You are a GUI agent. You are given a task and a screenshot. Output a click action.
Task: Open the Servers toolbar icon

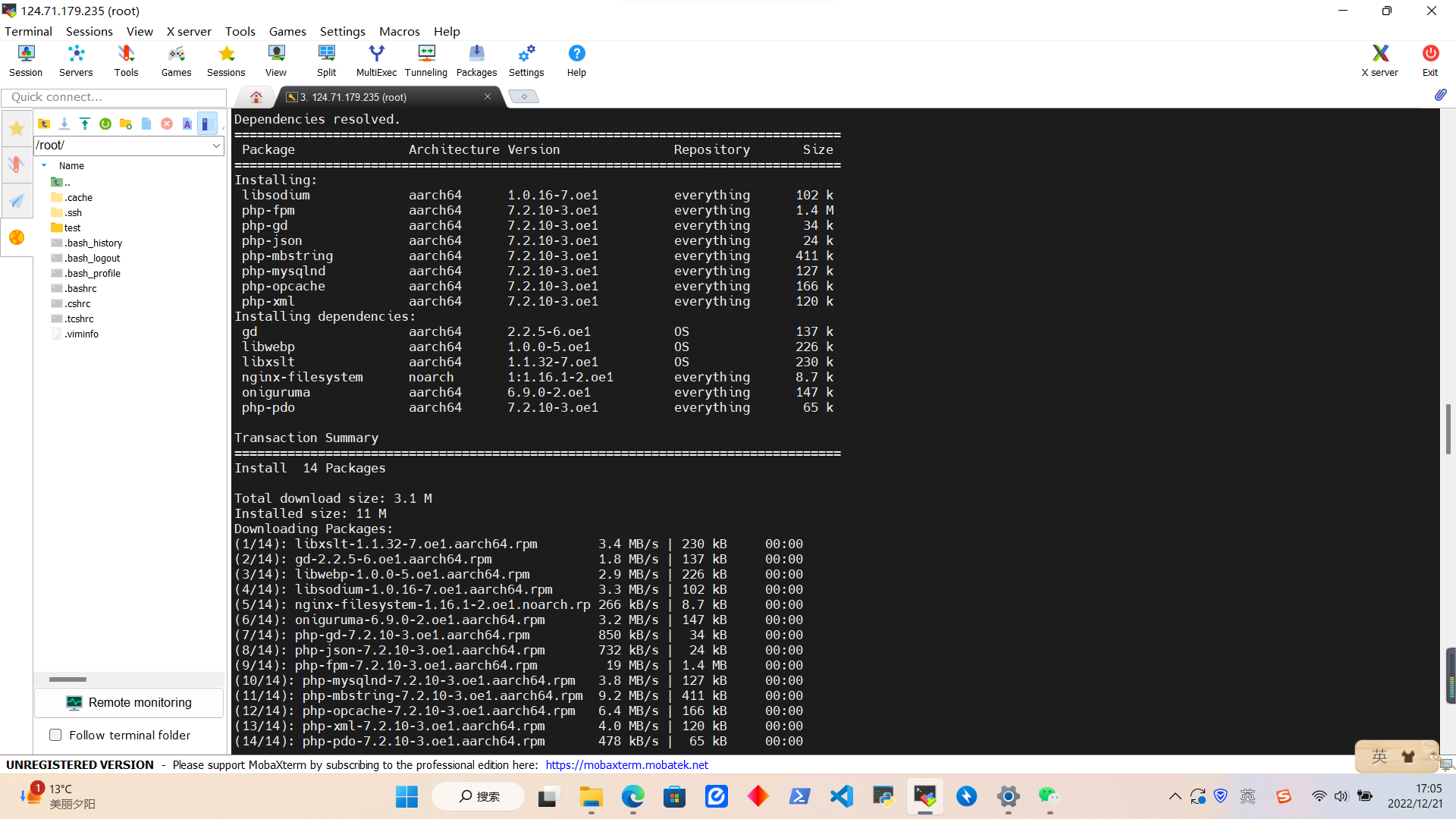[76, 60]
